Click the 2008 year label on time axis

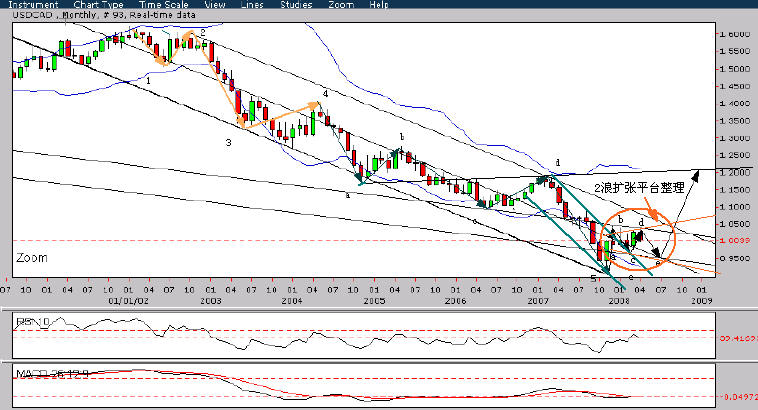point(619,301)
